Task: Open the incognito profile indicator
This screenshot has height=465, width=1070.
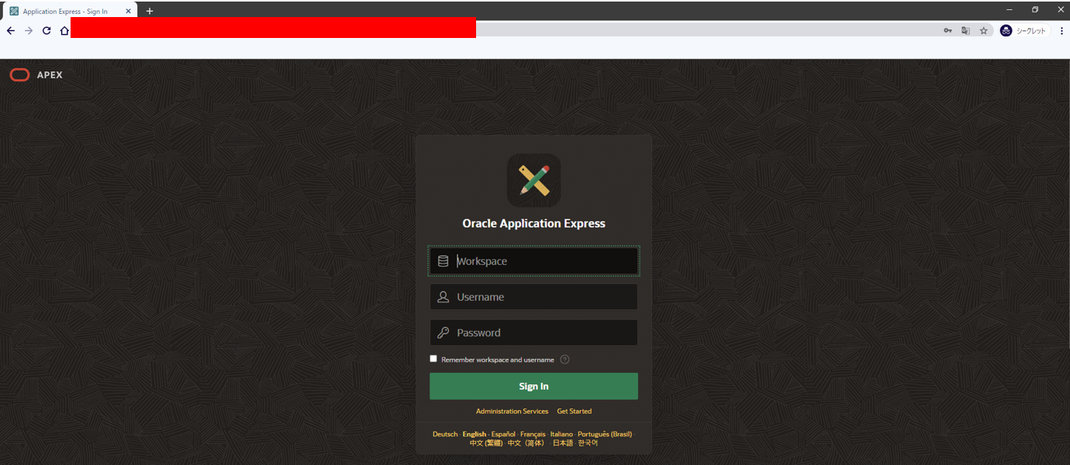Action: tap(1025, 31)
